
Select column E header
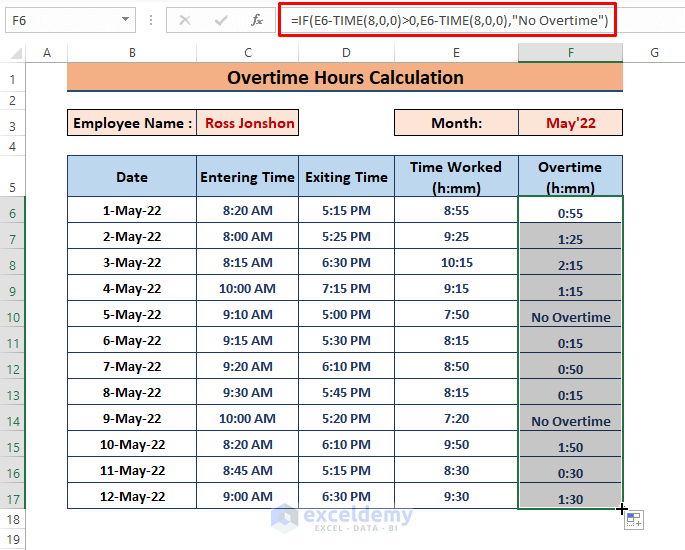coord(456,53)
